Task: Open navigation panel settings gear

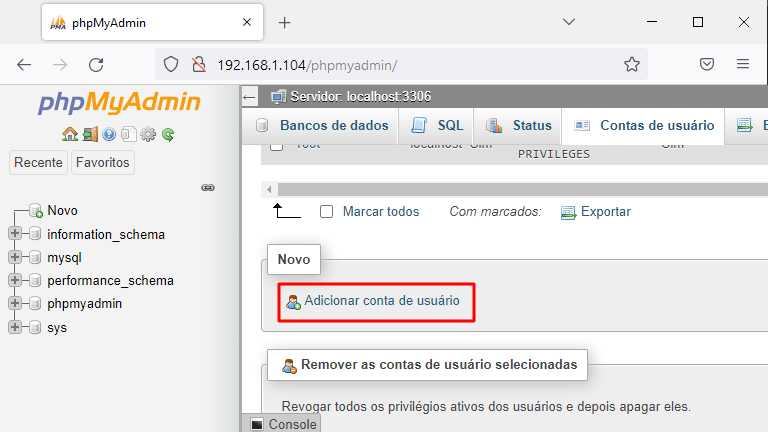Action: 148,134
